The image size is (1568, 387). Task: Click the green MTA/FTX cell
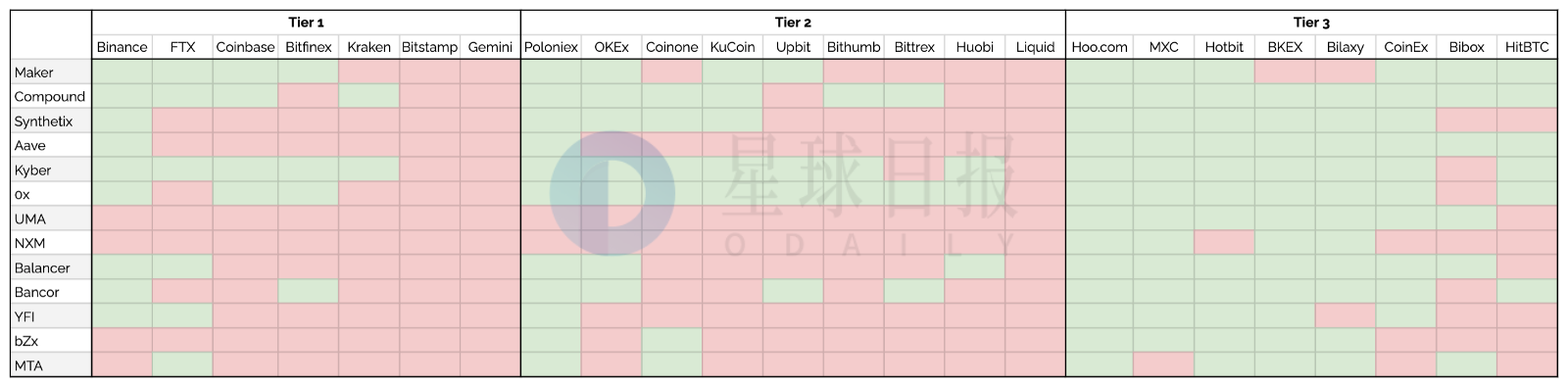pyautogui.click(x=183, y=365)
